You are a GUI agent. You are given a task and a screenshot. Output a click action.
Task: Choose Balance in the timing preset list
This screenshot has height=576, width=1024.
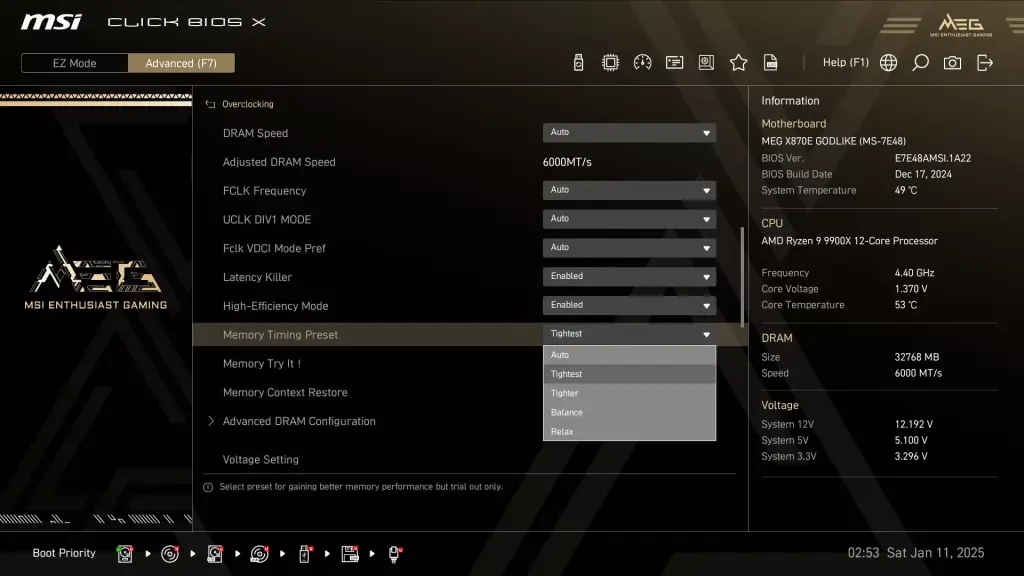tap(629, 412)
